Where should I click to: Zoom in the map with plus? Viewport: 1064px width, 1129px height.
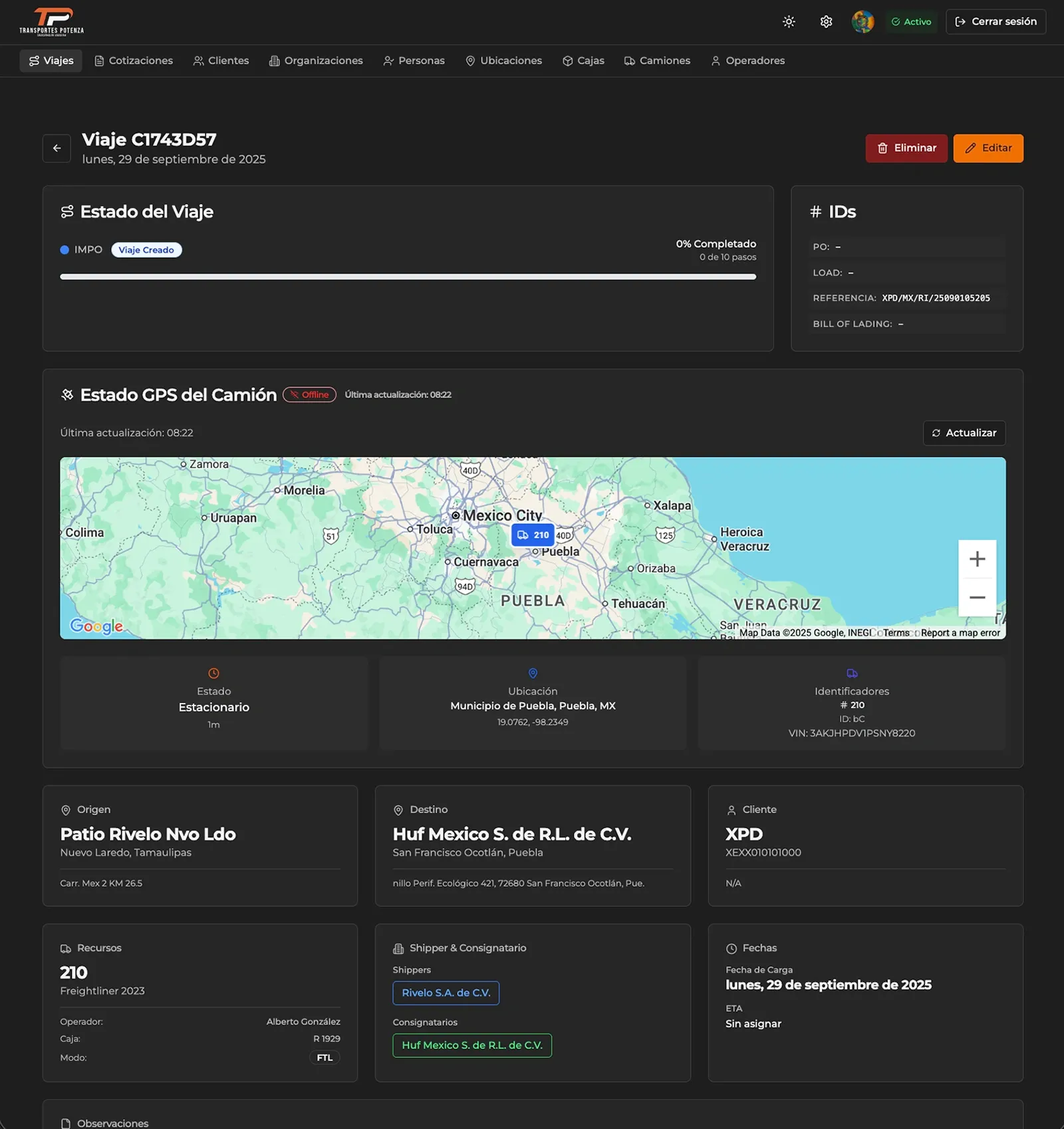tap(977, 559)
